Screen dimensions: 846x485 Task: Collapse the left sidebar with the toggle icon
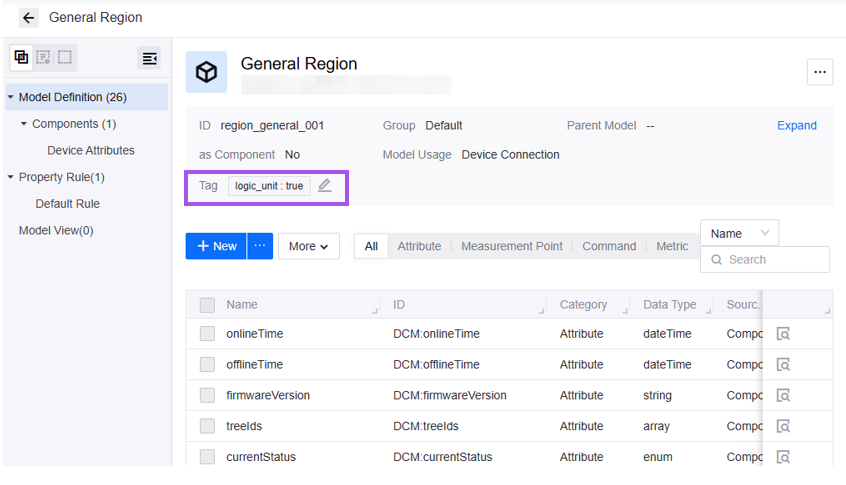149,59
